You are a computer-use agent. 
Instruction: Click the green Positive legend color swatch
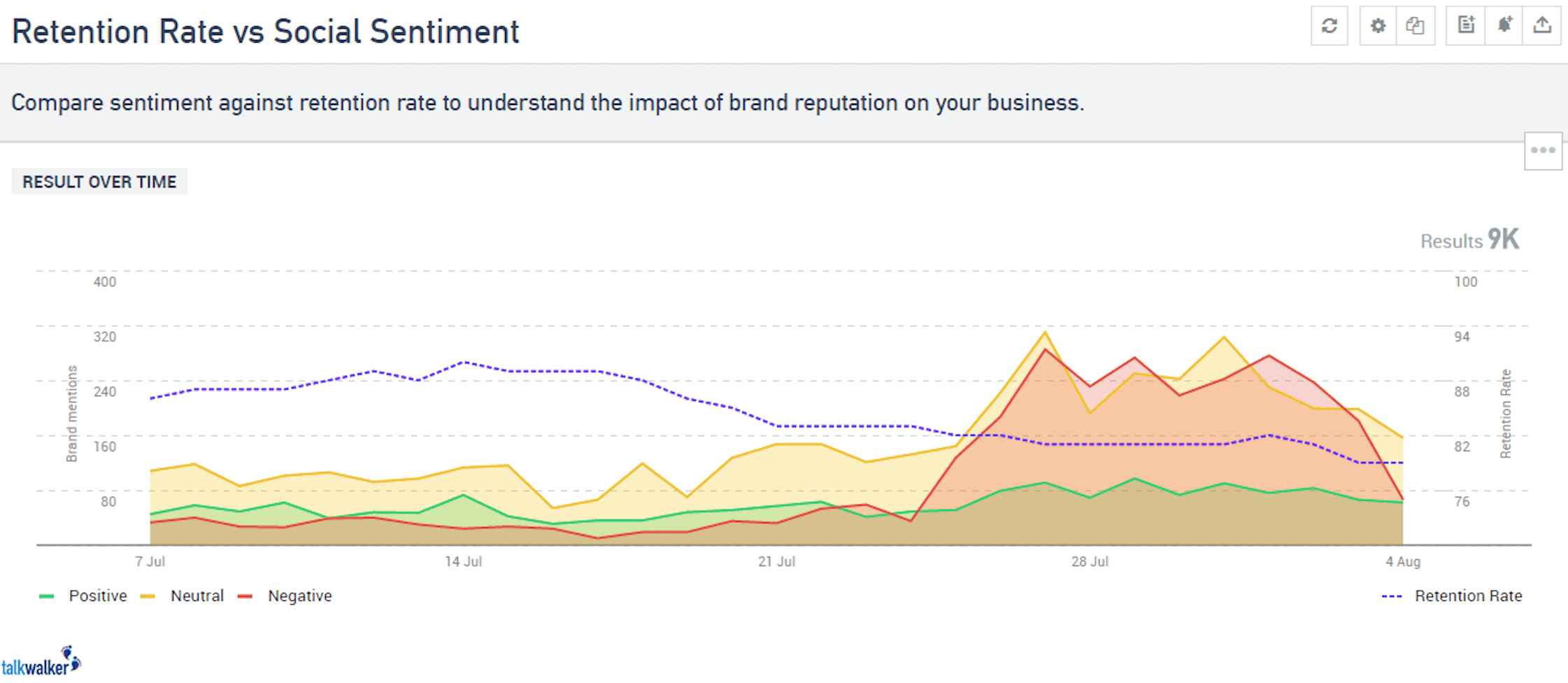click(47, 596)
